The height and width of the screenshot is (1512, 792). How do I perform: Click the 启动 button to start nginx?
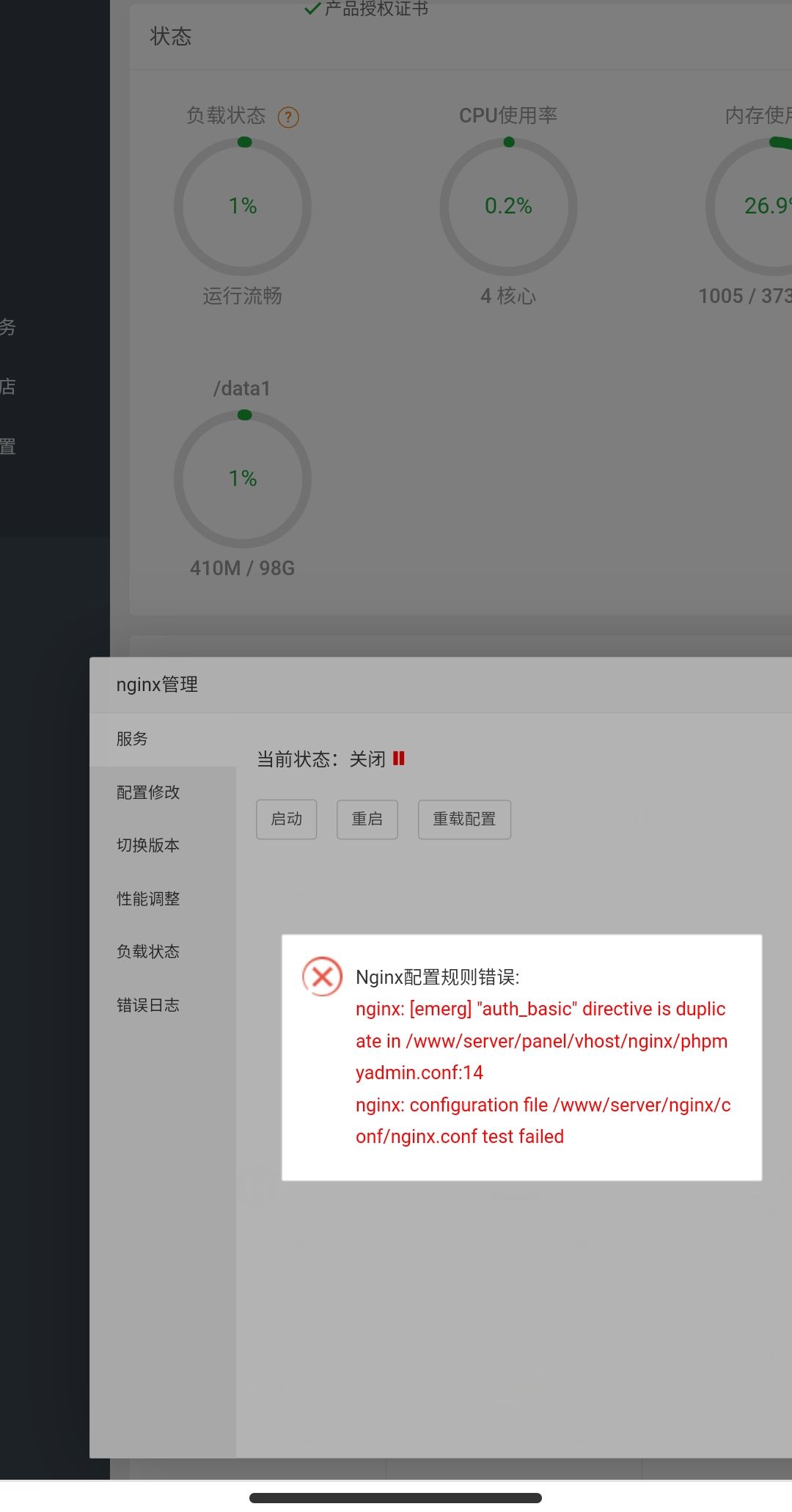(x=286, y=819)
